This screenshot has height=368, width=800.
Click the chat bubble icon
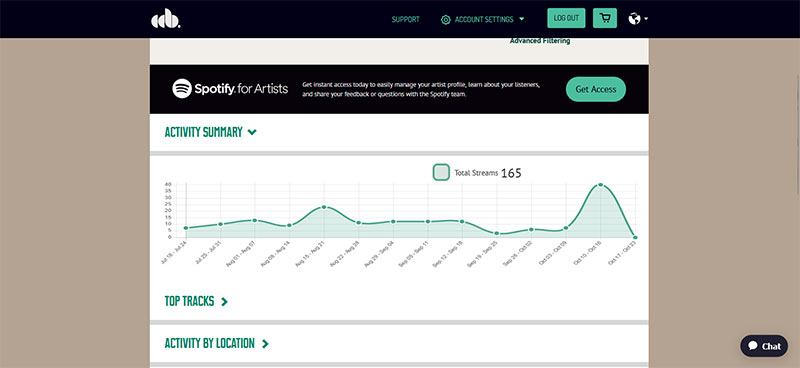(x=753, y=346)
